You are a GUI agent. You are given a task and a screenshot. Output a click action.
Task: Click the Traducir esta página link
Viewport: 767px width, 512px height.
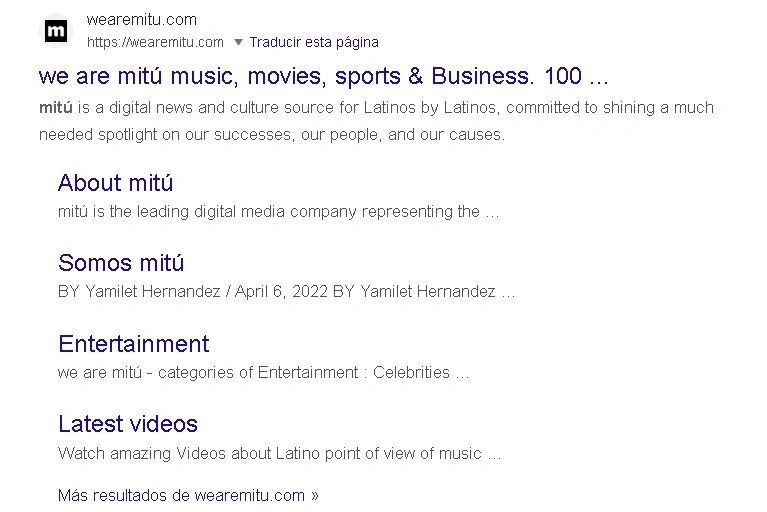(314, 42)
